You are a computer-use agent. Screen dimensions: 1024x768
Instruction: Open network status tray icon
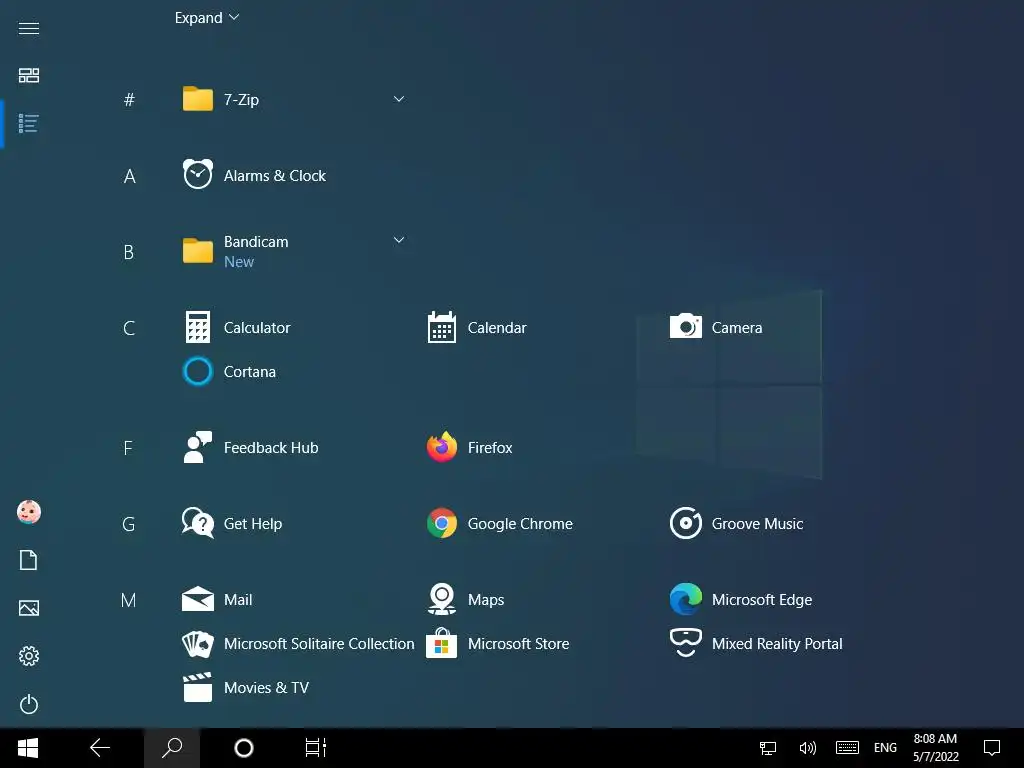(x=768, y=748)
